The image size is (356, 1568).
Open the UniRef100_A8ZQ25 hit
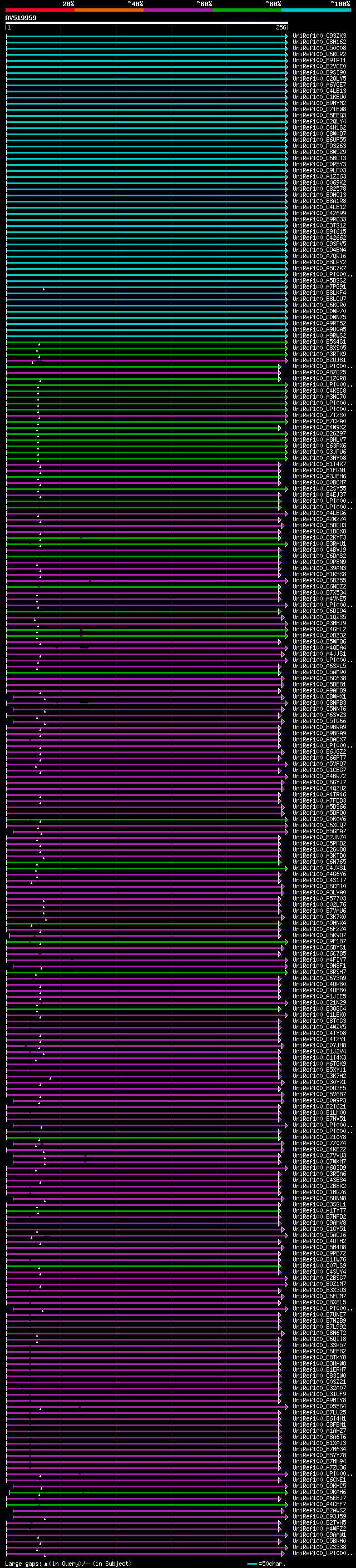point(319,372)
